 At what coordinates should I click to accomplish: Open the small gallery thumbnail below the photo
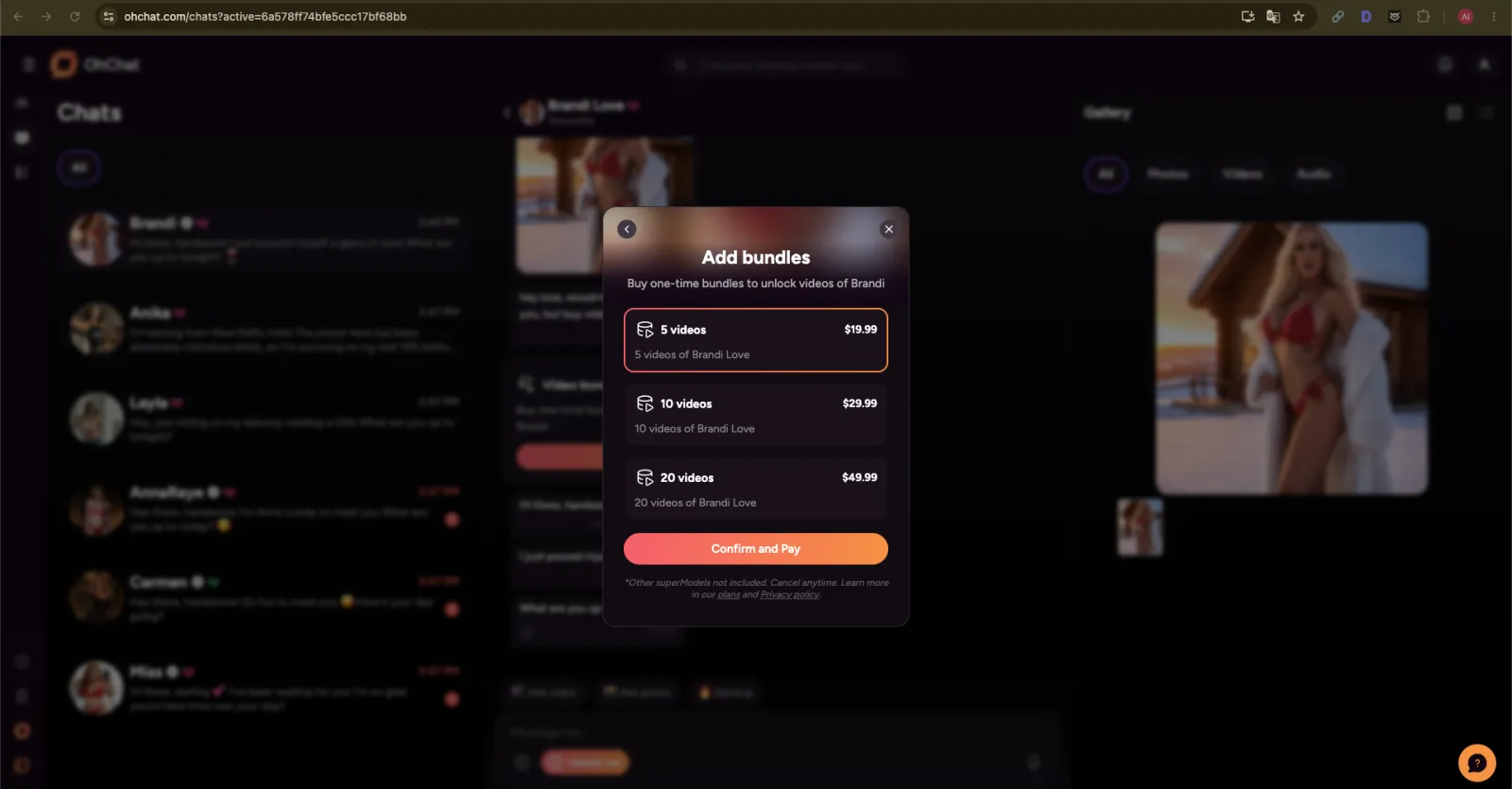(x=1141, y=527)
